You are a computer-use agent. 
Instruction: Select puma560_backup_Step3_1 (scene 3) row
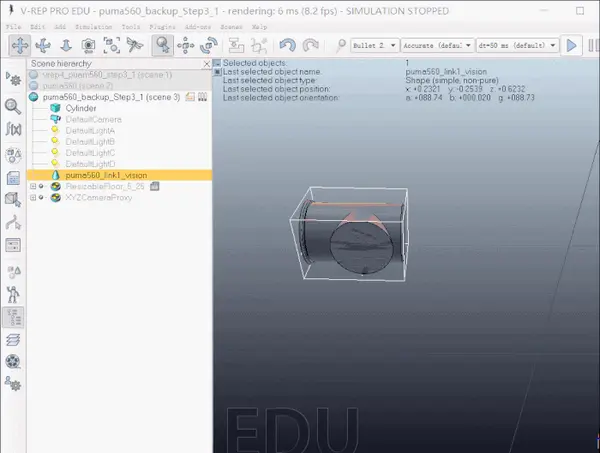119,97
